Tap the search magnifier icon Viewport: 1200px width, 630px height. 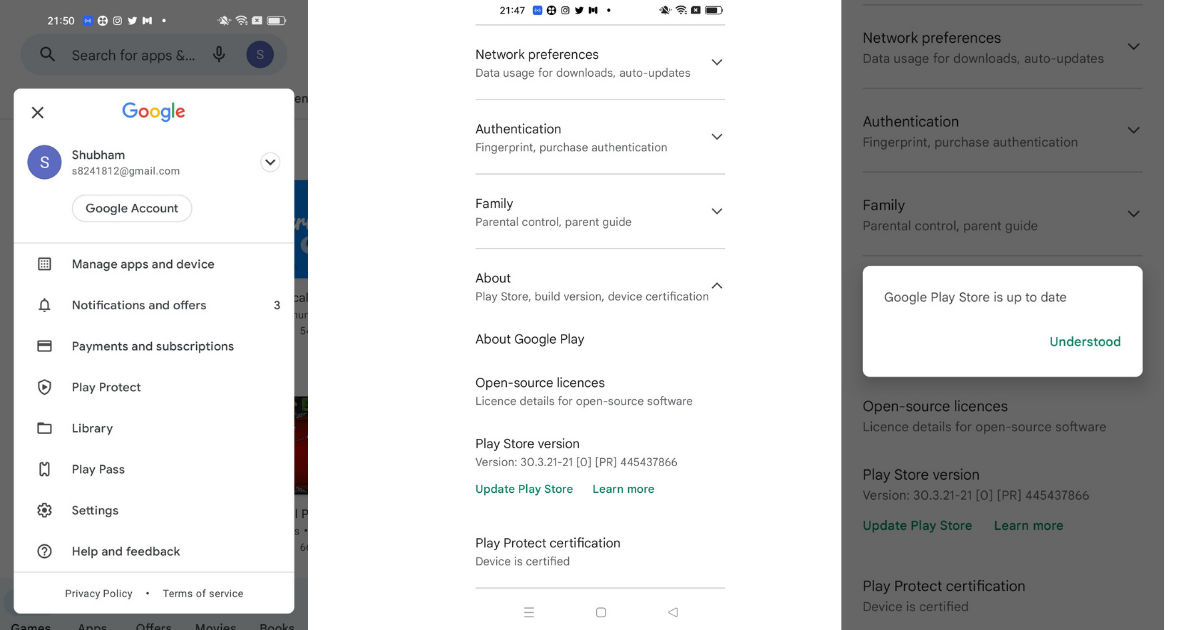pyautogui.click(x=47, y=55)
